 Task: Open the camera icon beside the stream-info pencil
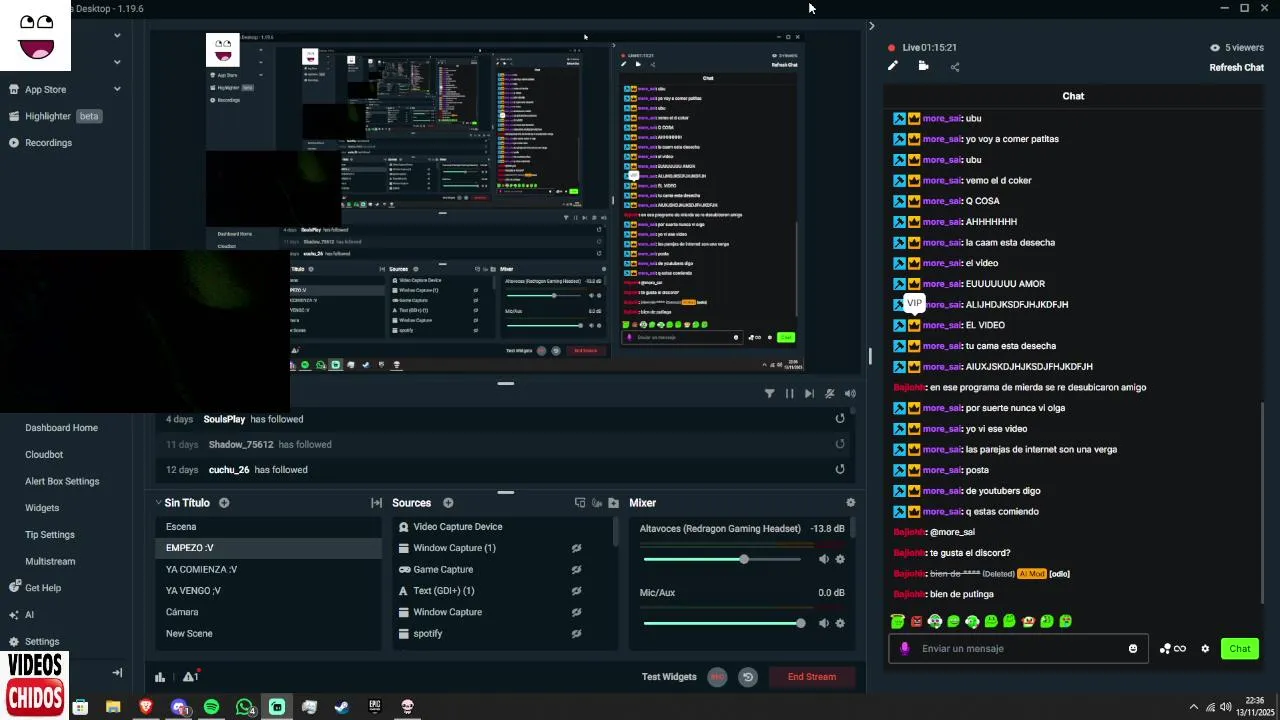tap(923, 66)
